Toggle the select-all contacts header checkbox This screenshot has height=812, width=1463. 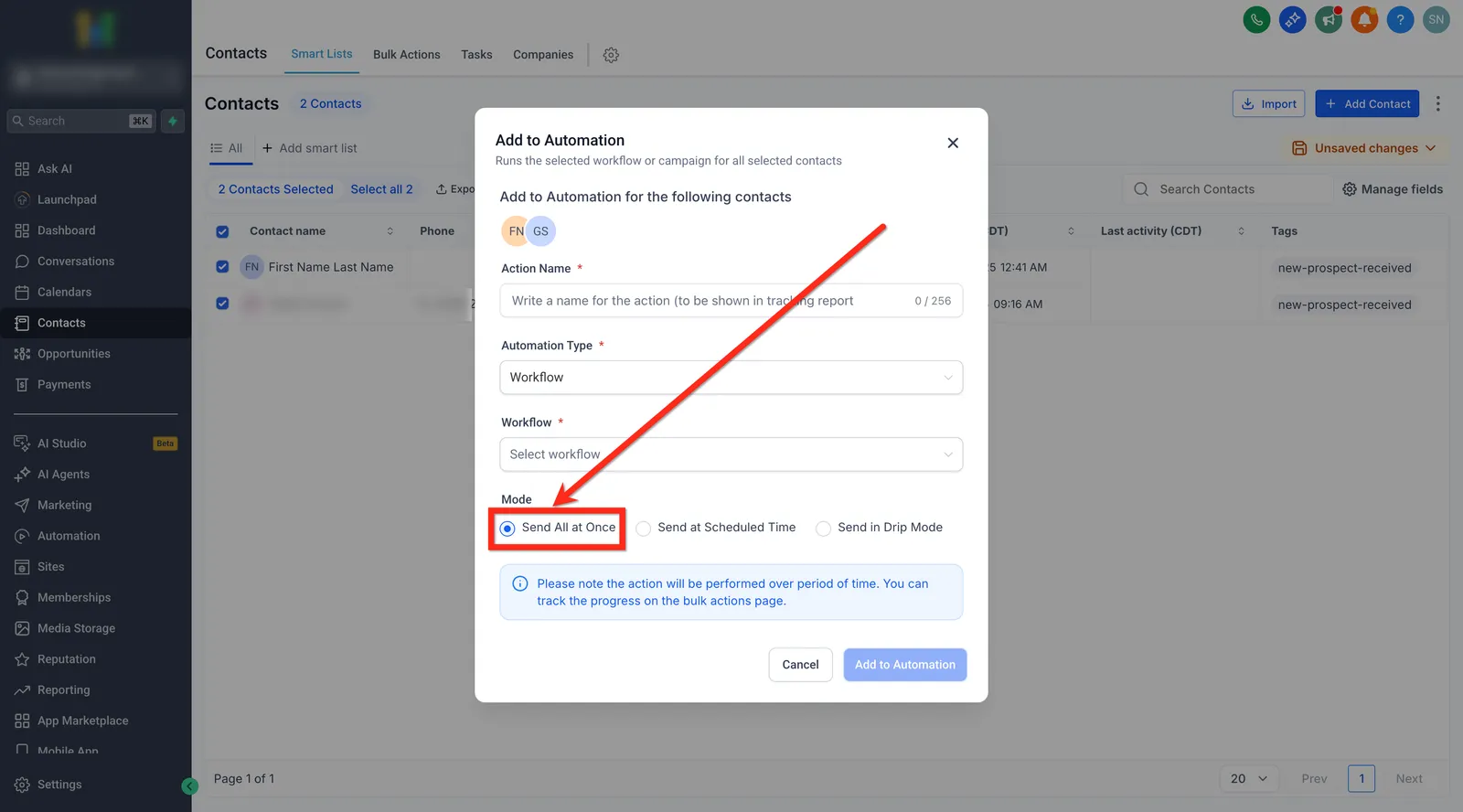tap(222, 232)
